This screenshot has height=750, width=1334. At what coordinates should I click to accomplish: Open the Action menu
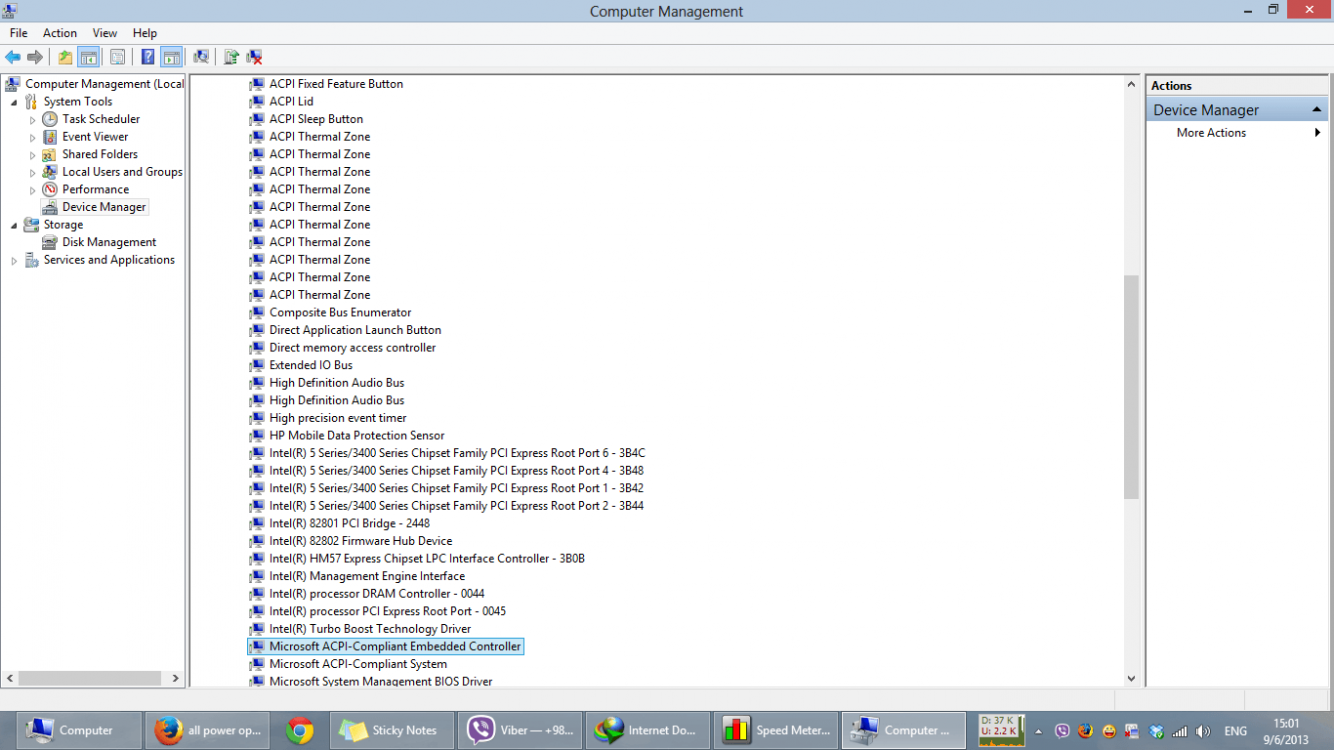point(60,33)
